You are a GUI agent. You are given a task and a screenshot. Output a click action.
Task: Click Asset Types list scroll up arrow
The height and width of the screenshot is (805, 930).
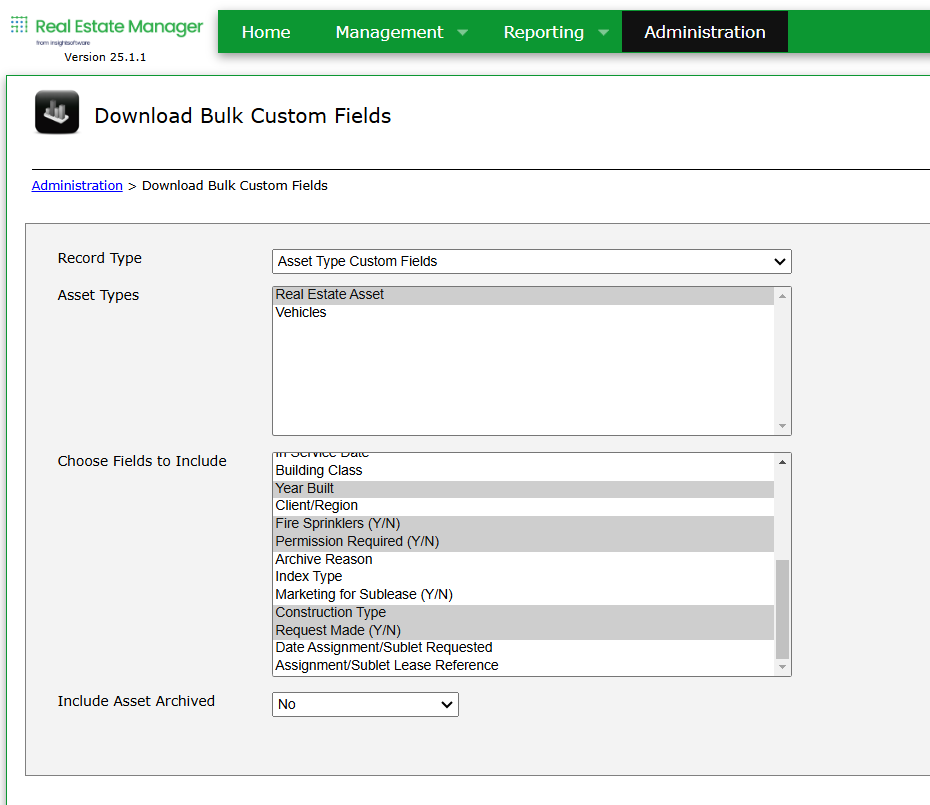(782, 296)
